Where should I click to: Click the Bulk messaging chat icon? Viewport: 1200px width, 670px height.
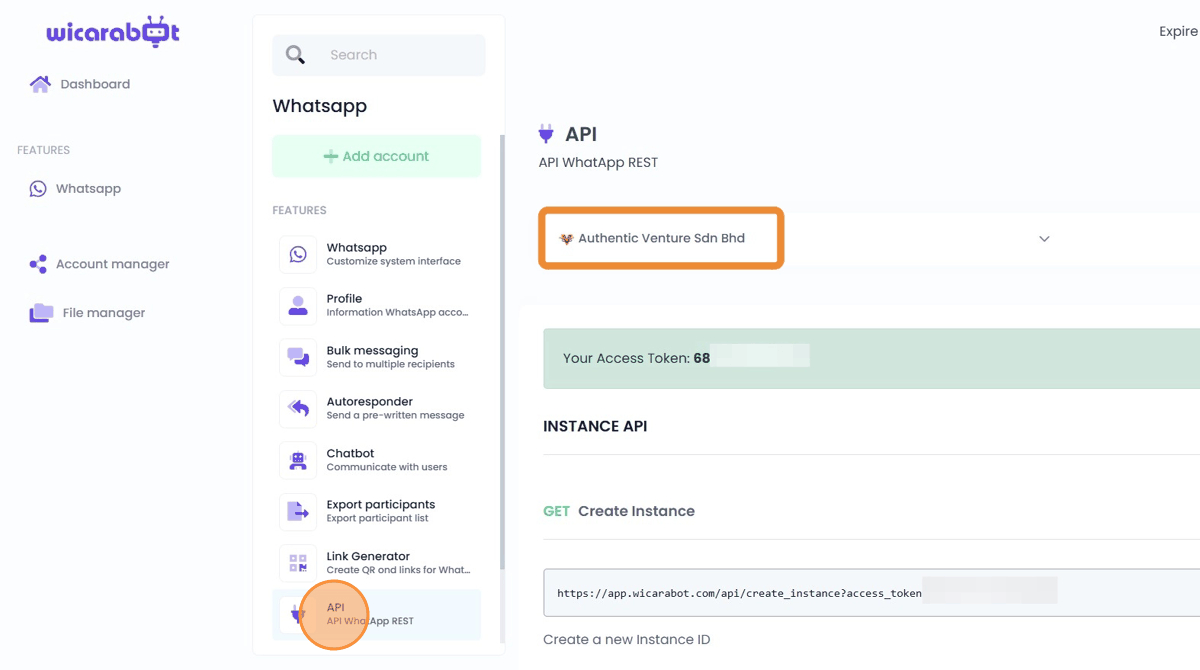298,357
